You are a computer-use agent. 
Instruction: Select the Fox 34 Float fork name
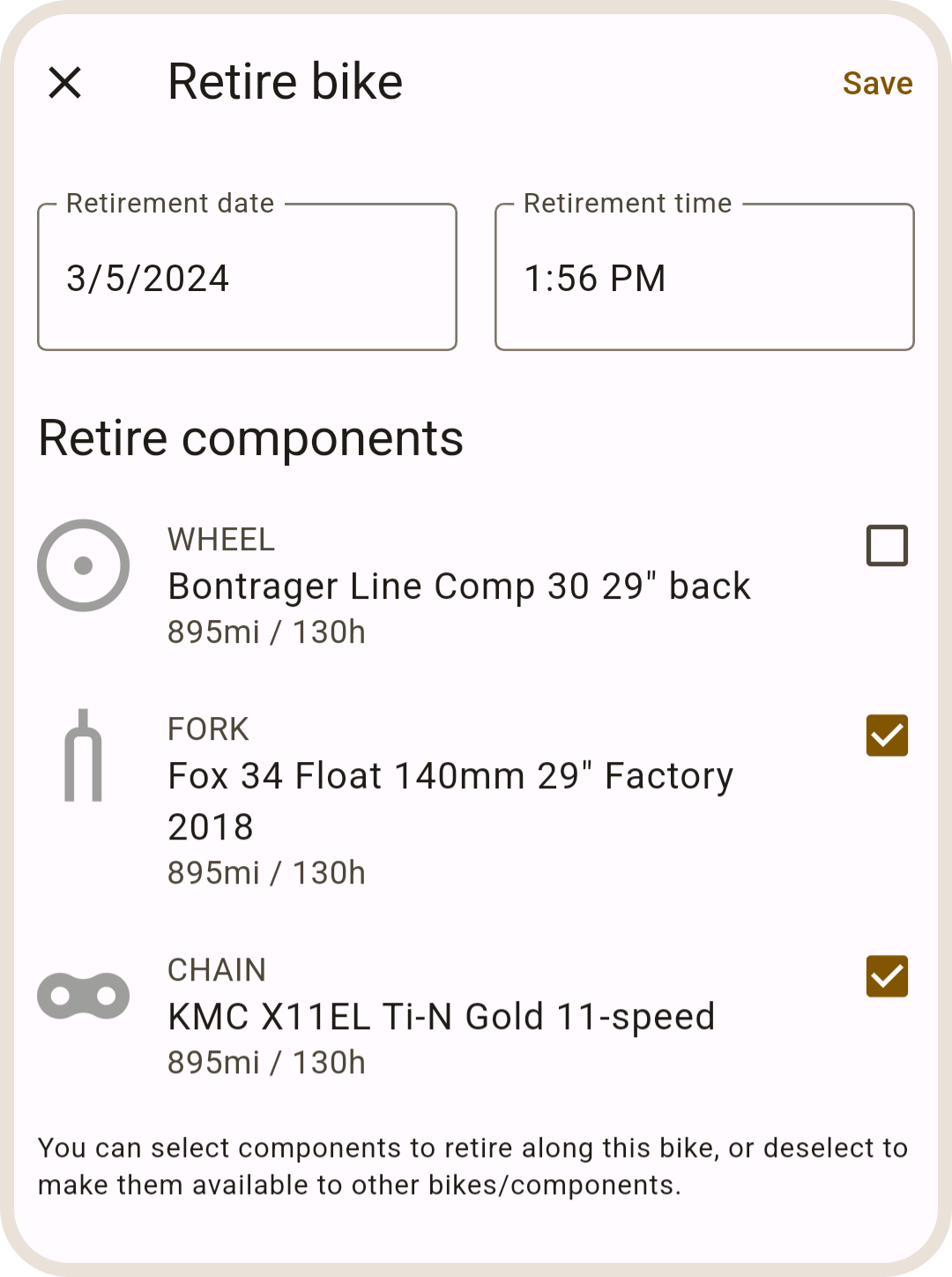point(450,776)
